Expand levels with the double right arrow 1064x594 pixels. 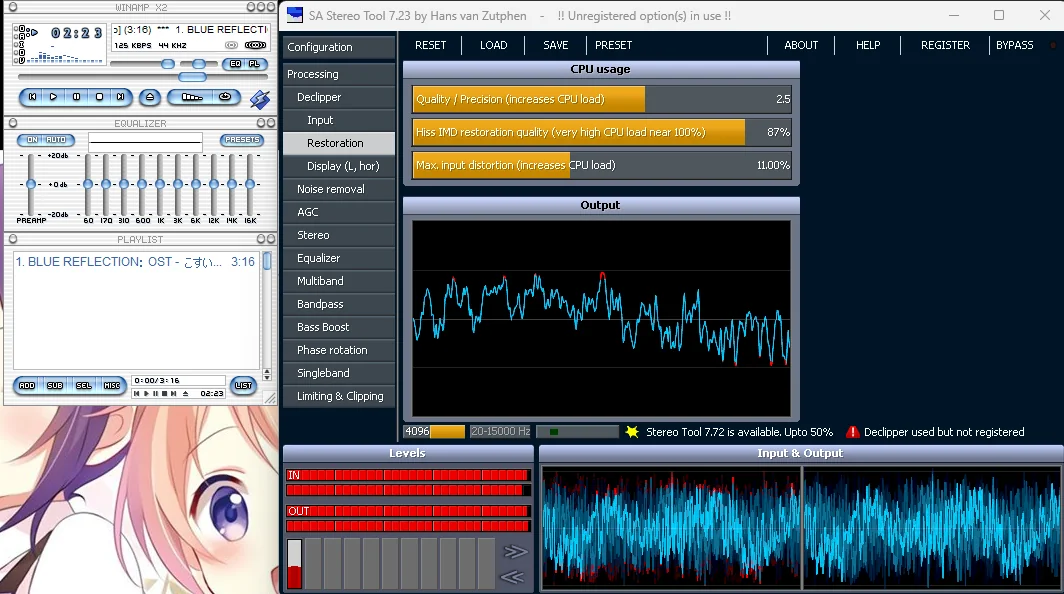click(x=514, y=551)
